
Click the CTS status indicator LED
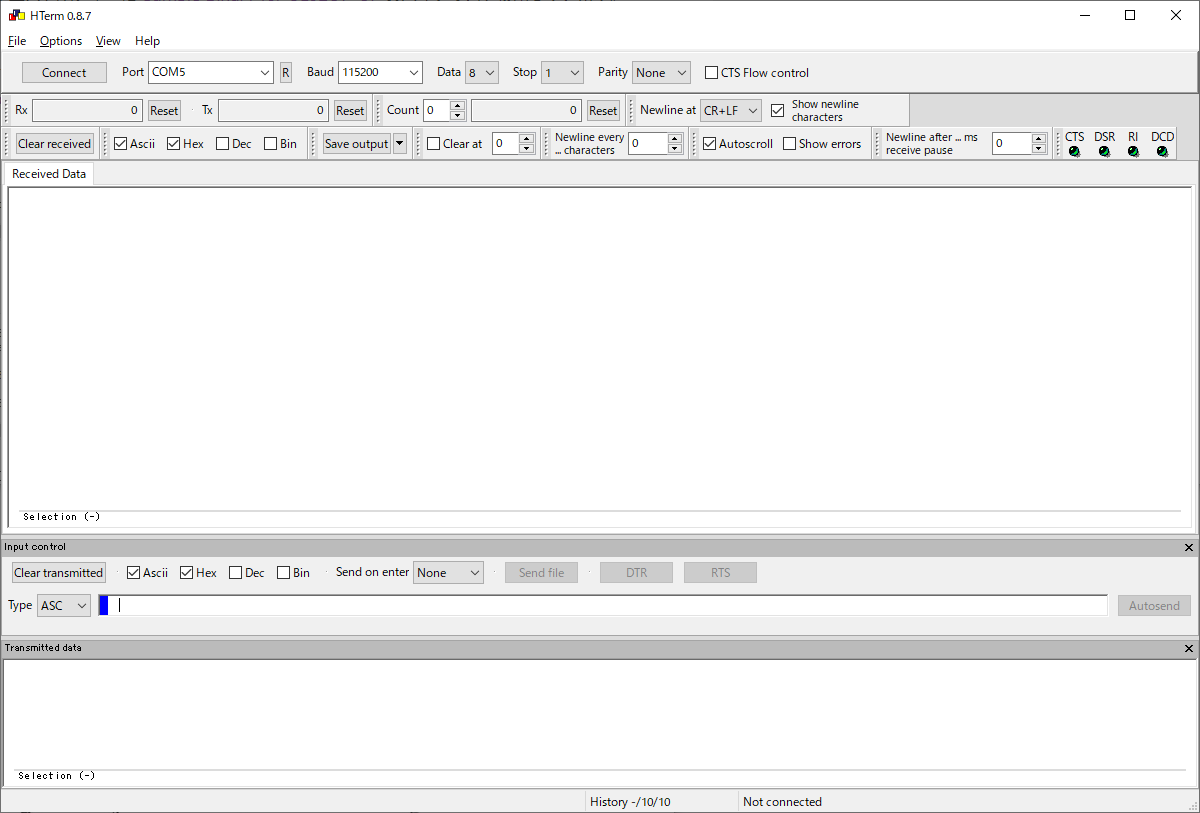[1074, 152]
